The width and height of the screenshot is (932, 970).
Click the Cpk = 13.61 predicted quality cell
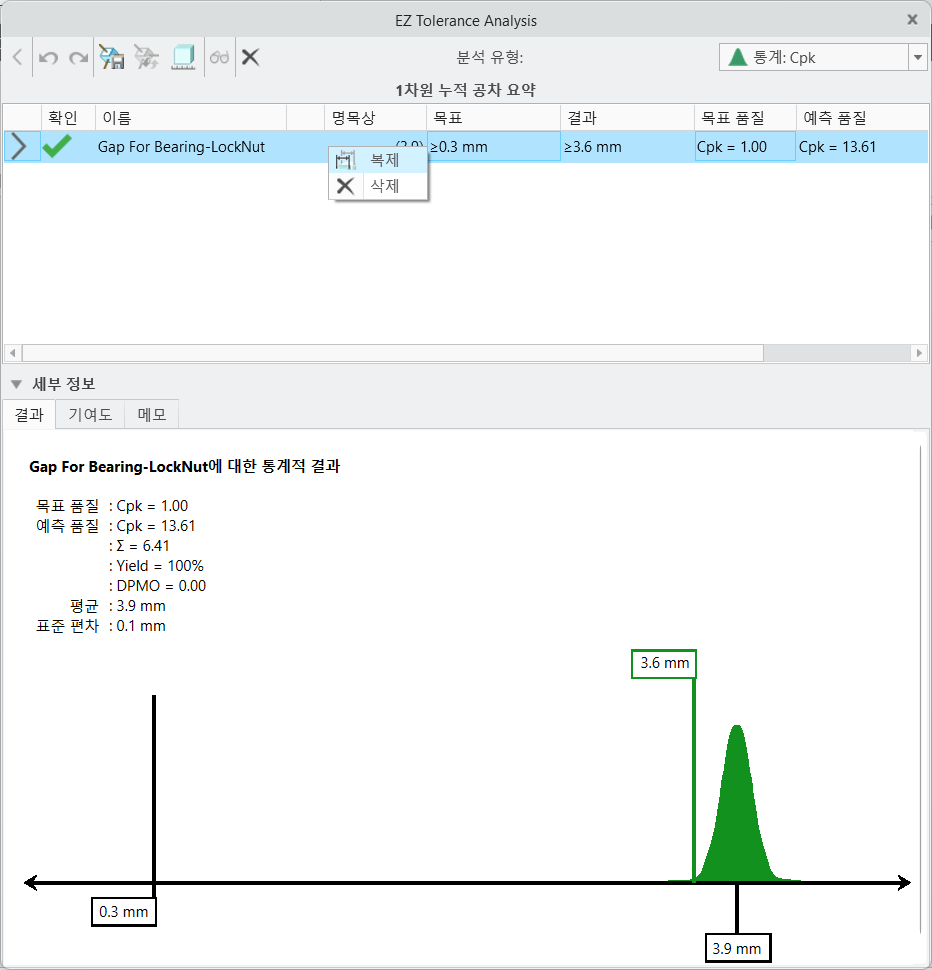click(862, 147)
